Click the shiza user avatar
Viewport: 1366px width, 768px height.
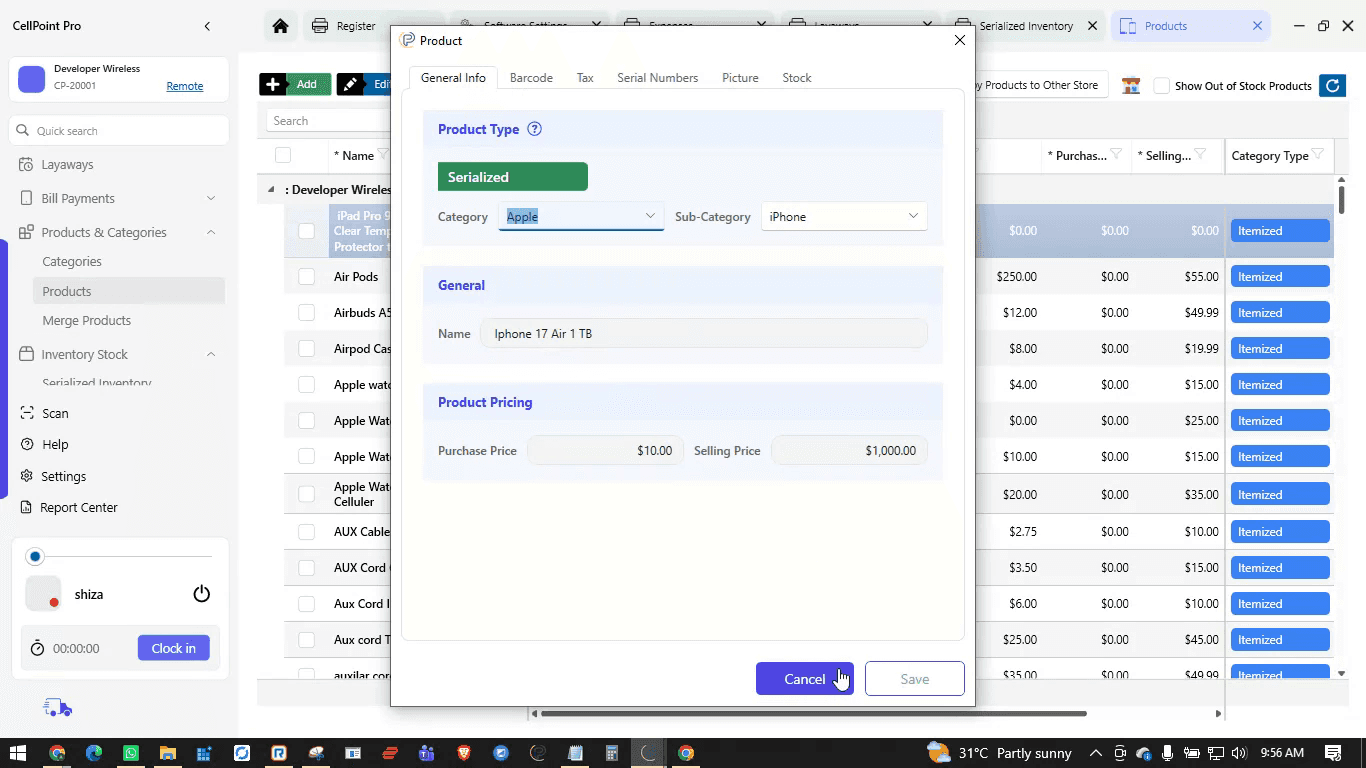pyautogui.click(x=43, y=594)
